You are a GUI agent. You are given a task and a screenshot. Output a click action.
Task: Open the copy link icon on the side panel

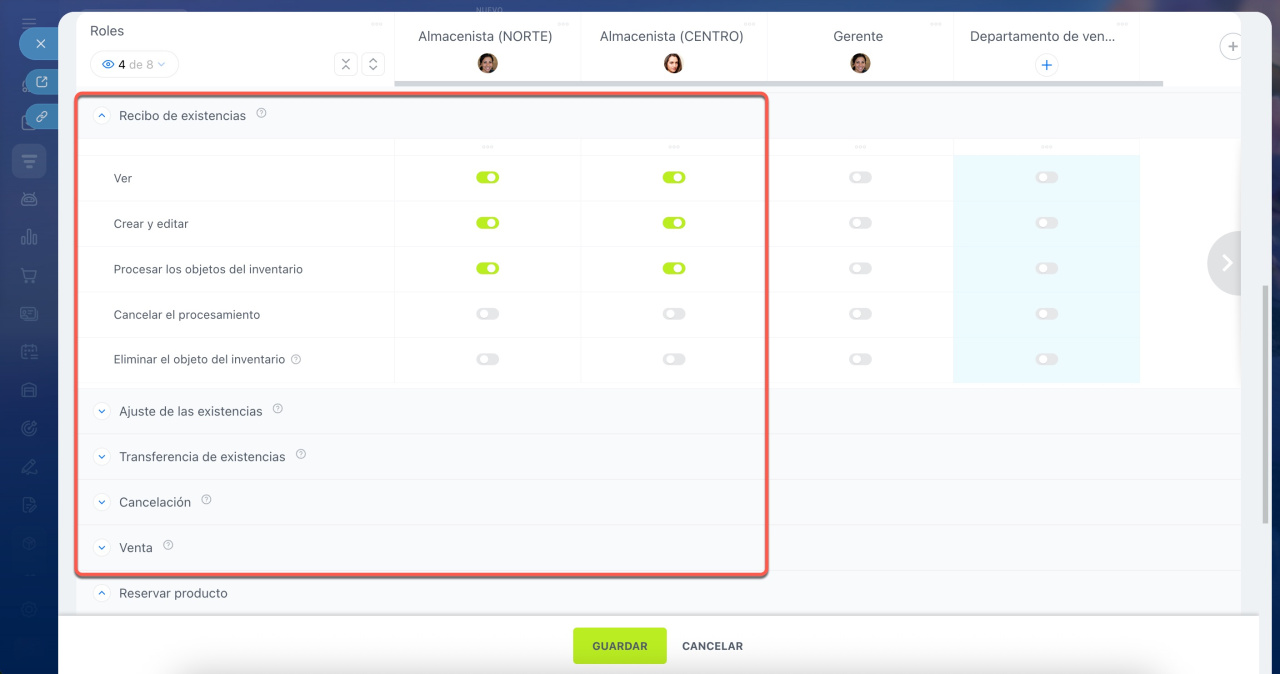[41, 116]
